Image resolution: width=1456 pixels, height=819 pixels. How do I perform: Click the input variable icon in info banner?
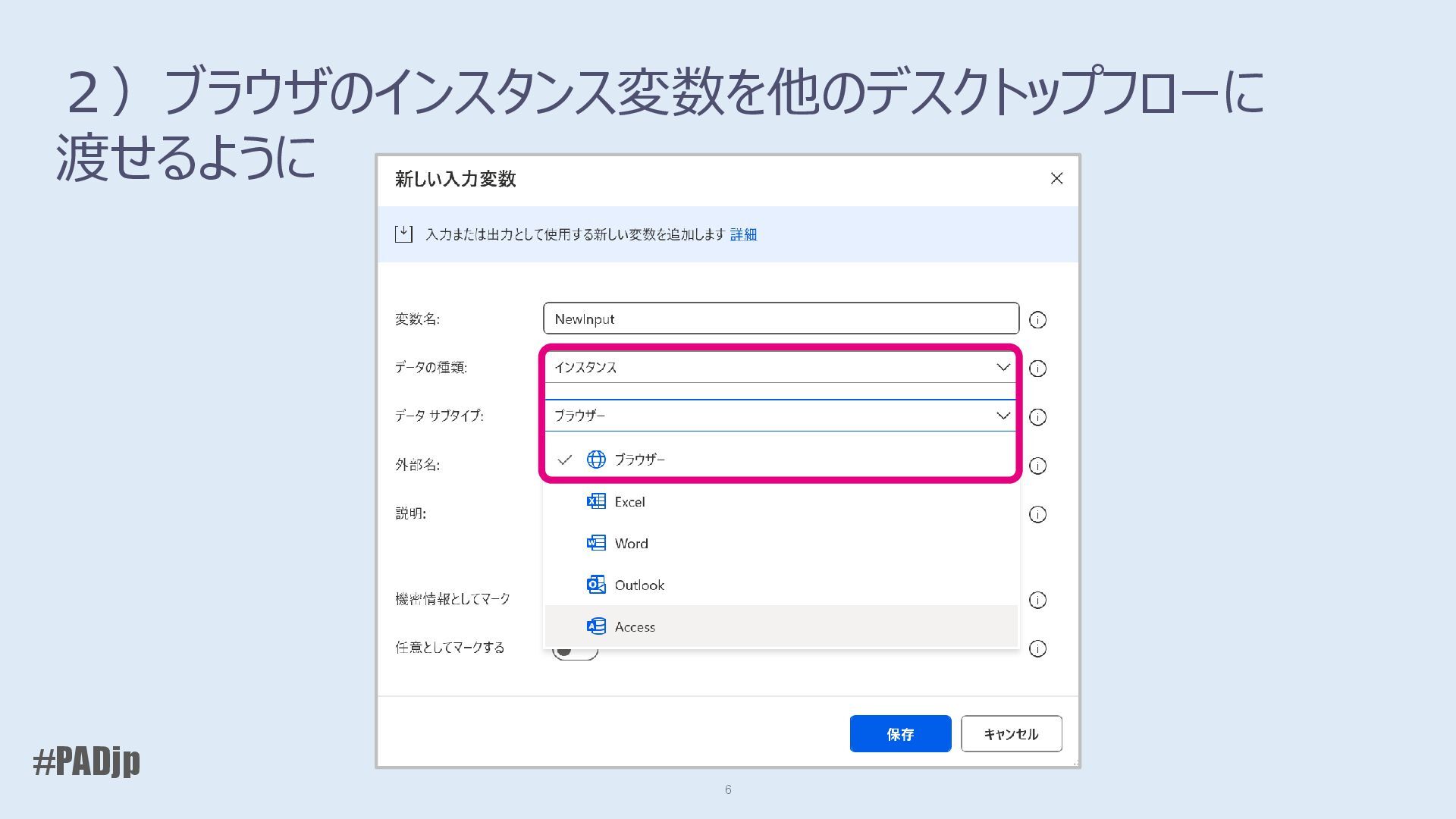pyautogui.click(x=403, y=234)
